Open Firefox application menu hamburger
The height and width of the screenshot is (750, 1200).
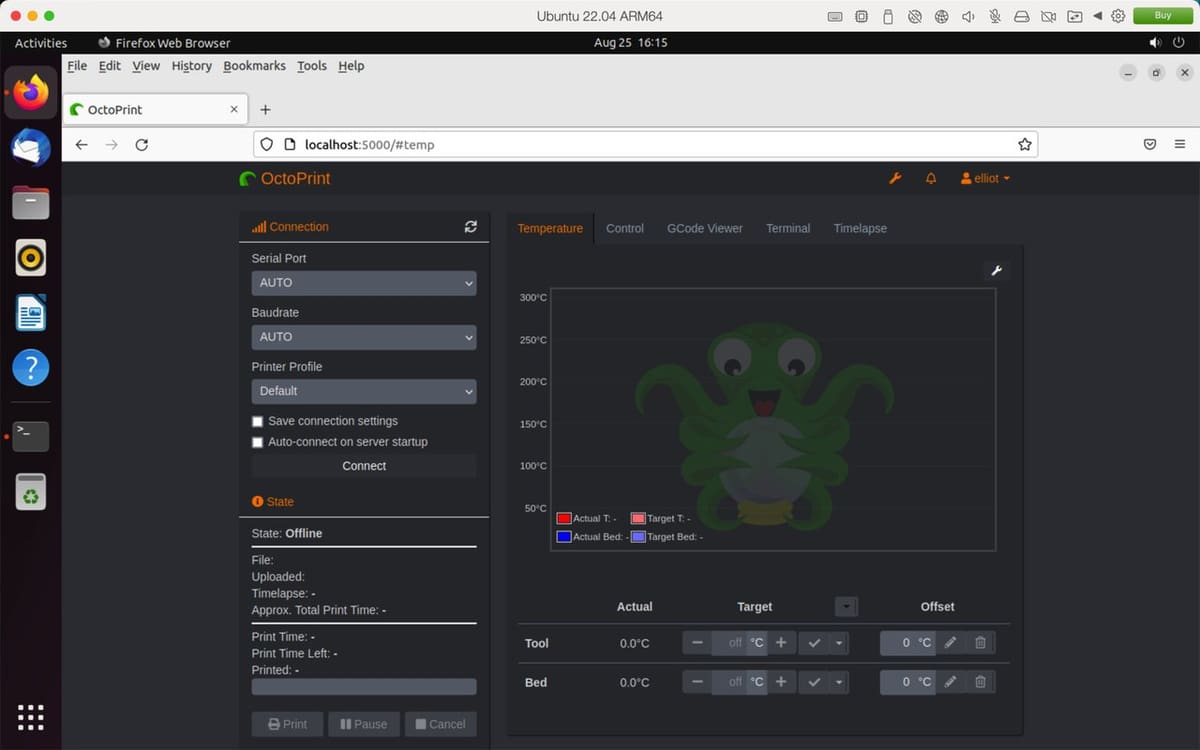pyautogui.click(x=1180, y=145)
